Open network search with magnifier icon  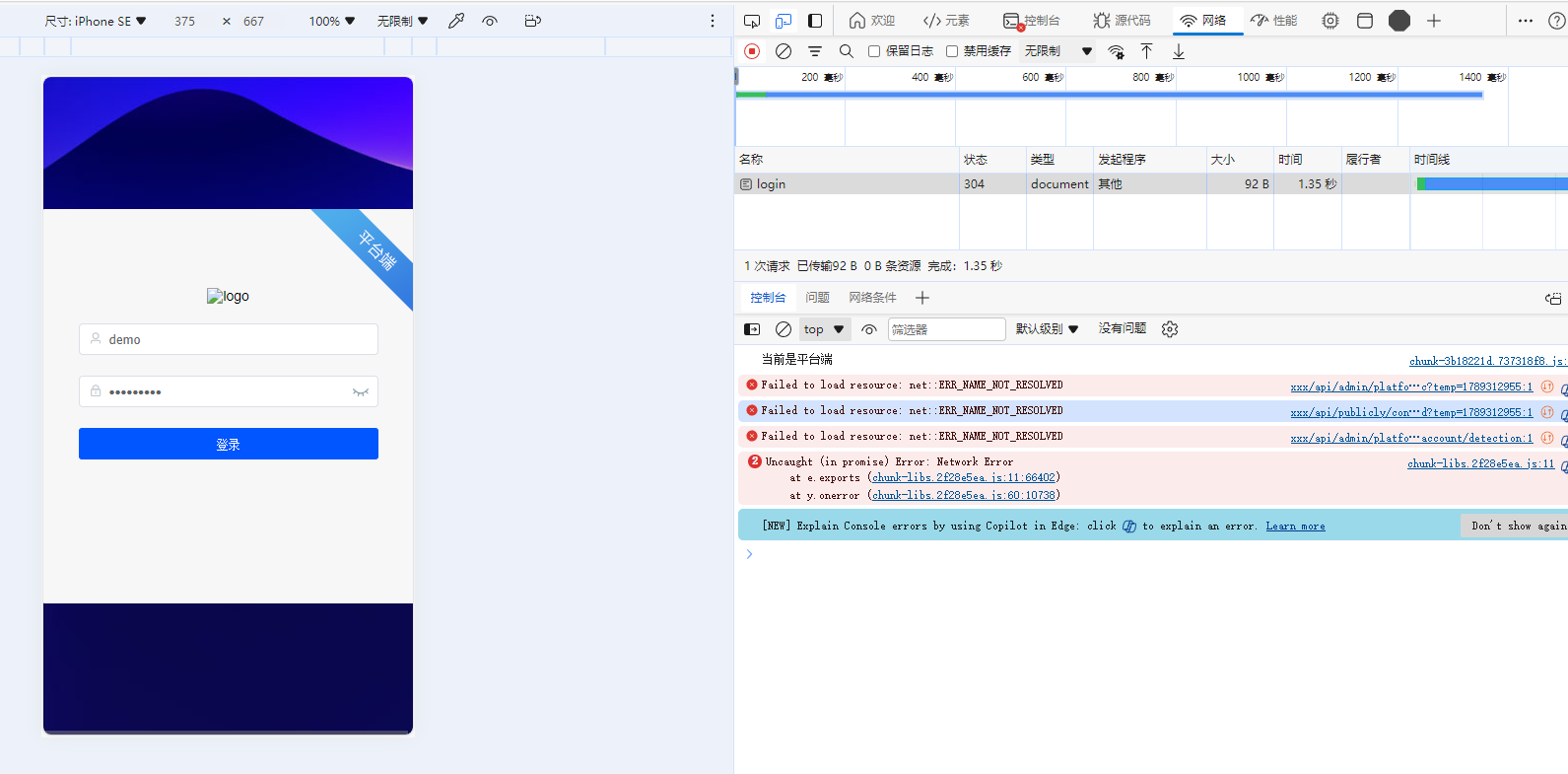click(x=847, y=51)
